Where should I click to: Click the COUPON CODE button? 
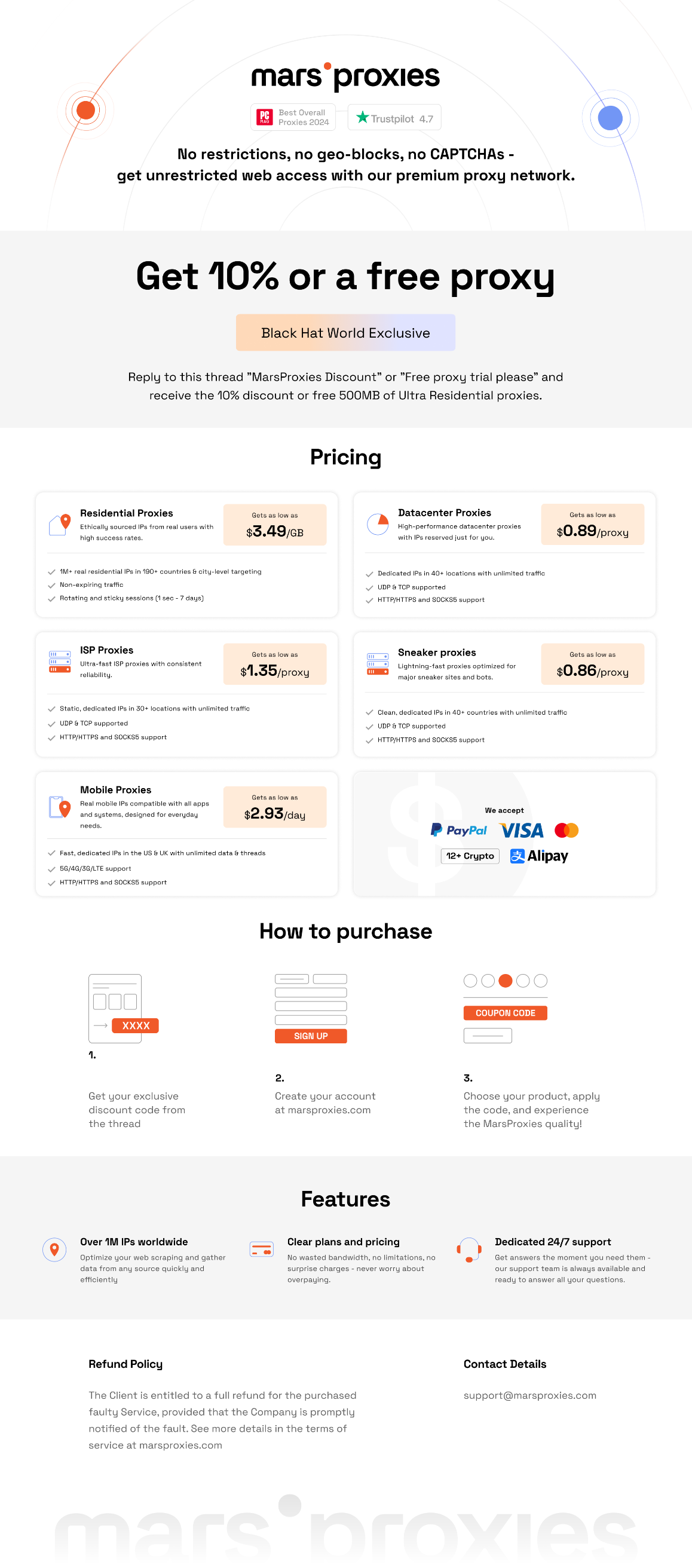[505, 1013]
